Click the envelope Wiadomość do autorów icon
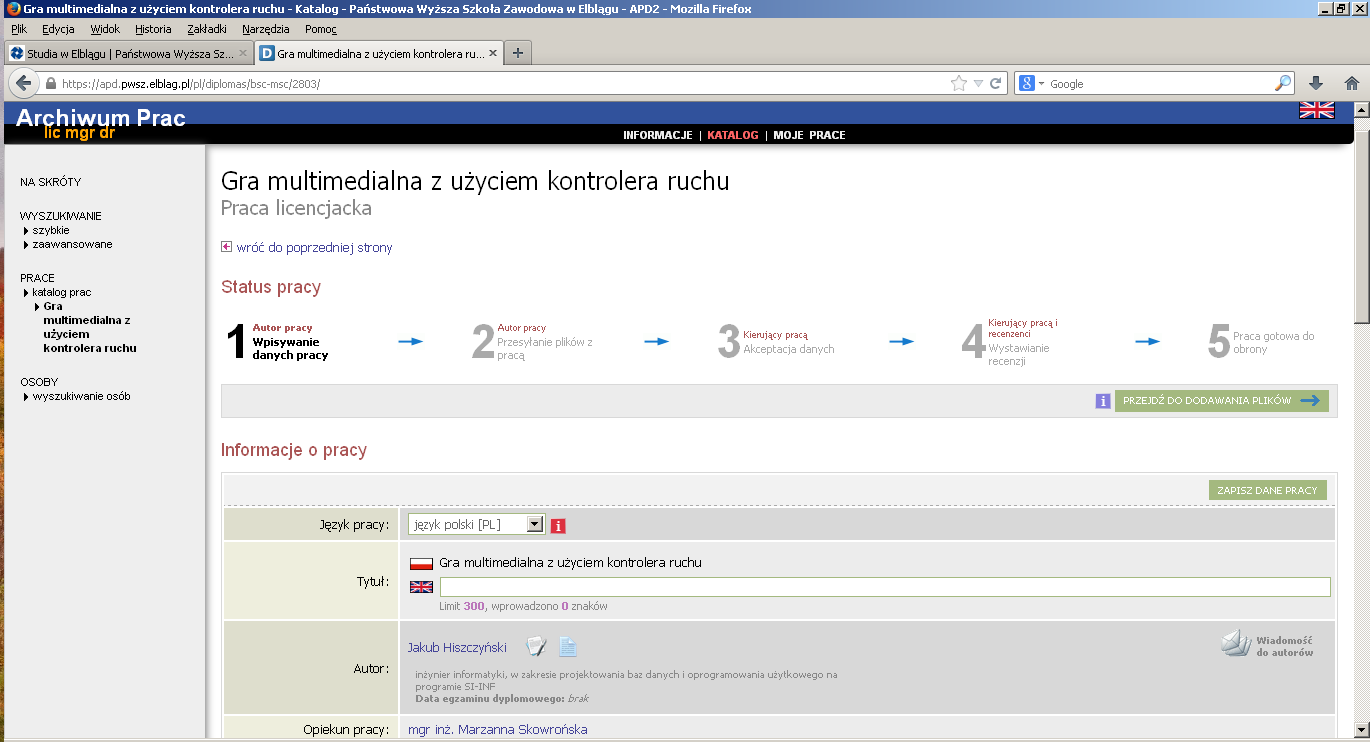1370x742 pixels. (x=1237, y=643)
